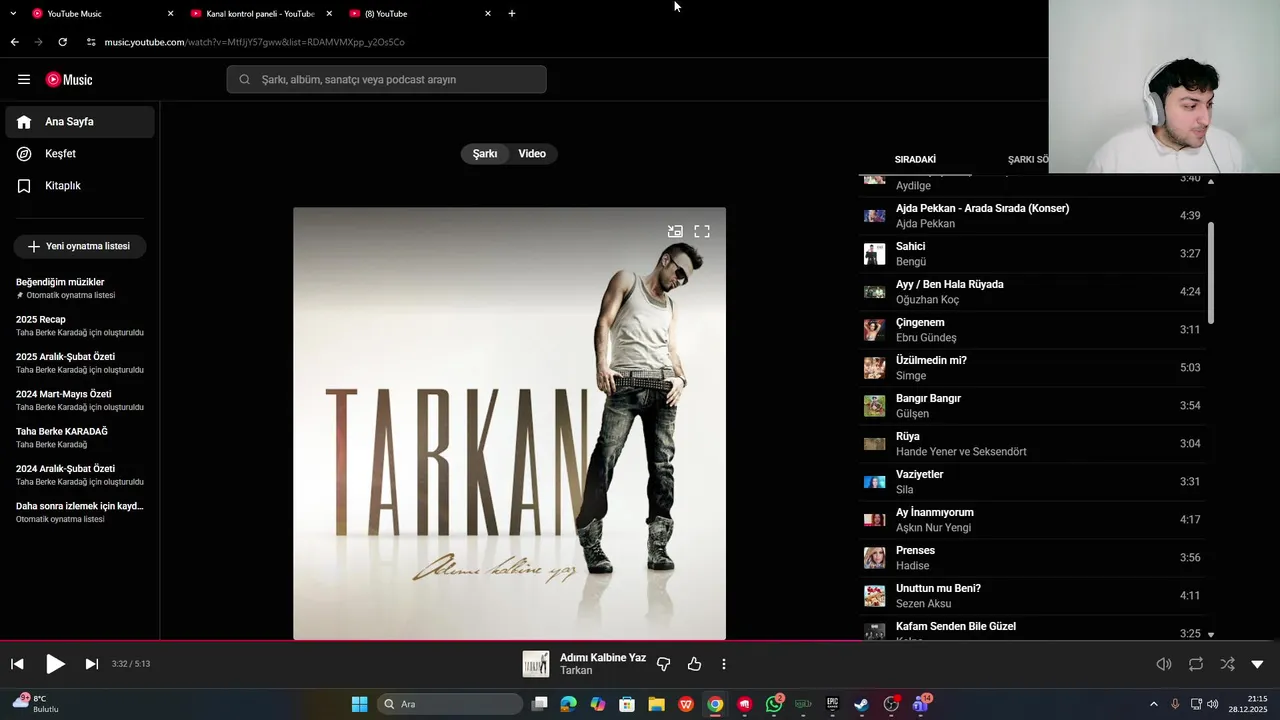
Task: Dislike Adımı Kalbine Yaz
Action: point(663,664)
